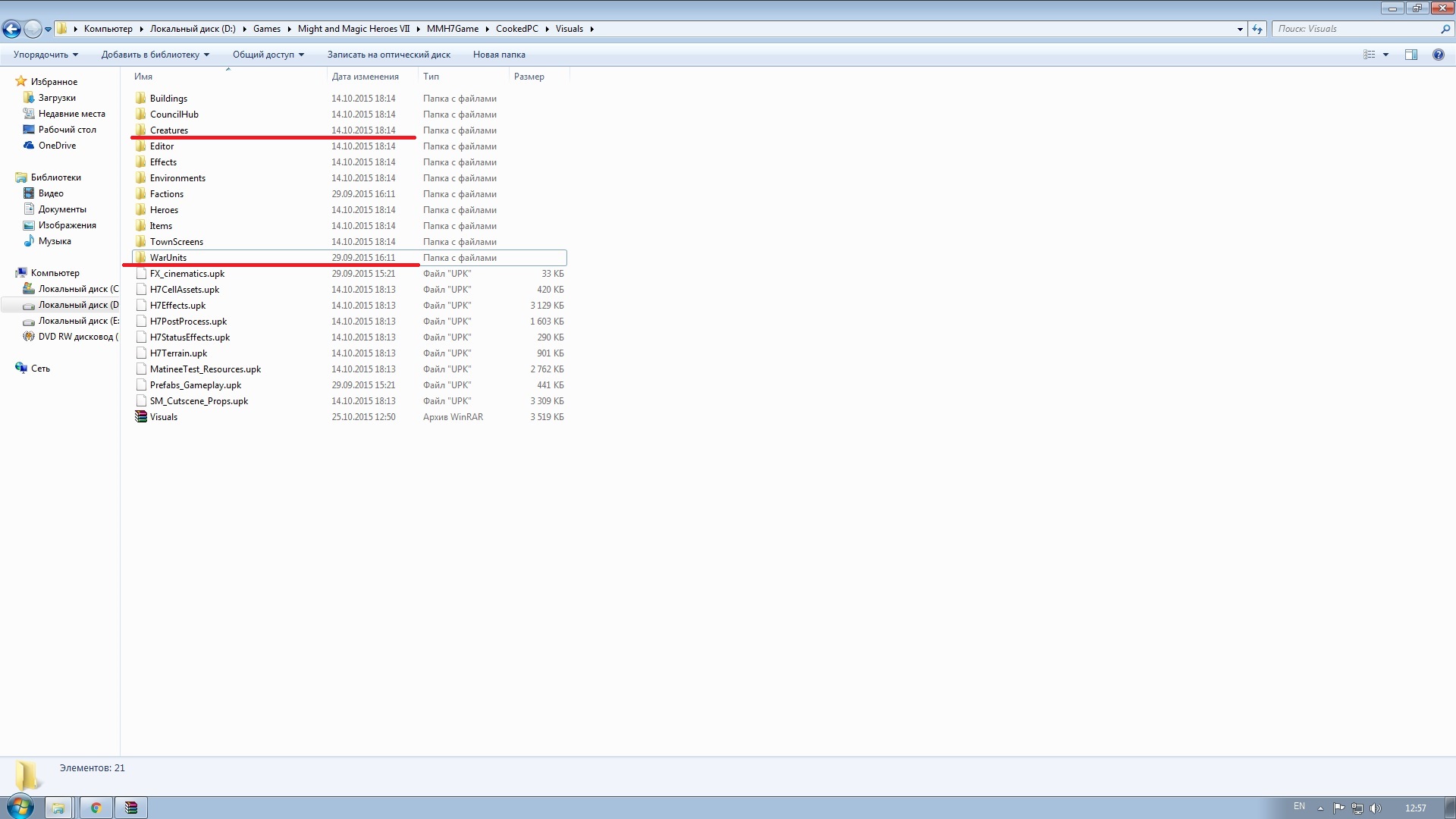
Task: Click the Refresh button beside address bar
Action: [1257, 29]
